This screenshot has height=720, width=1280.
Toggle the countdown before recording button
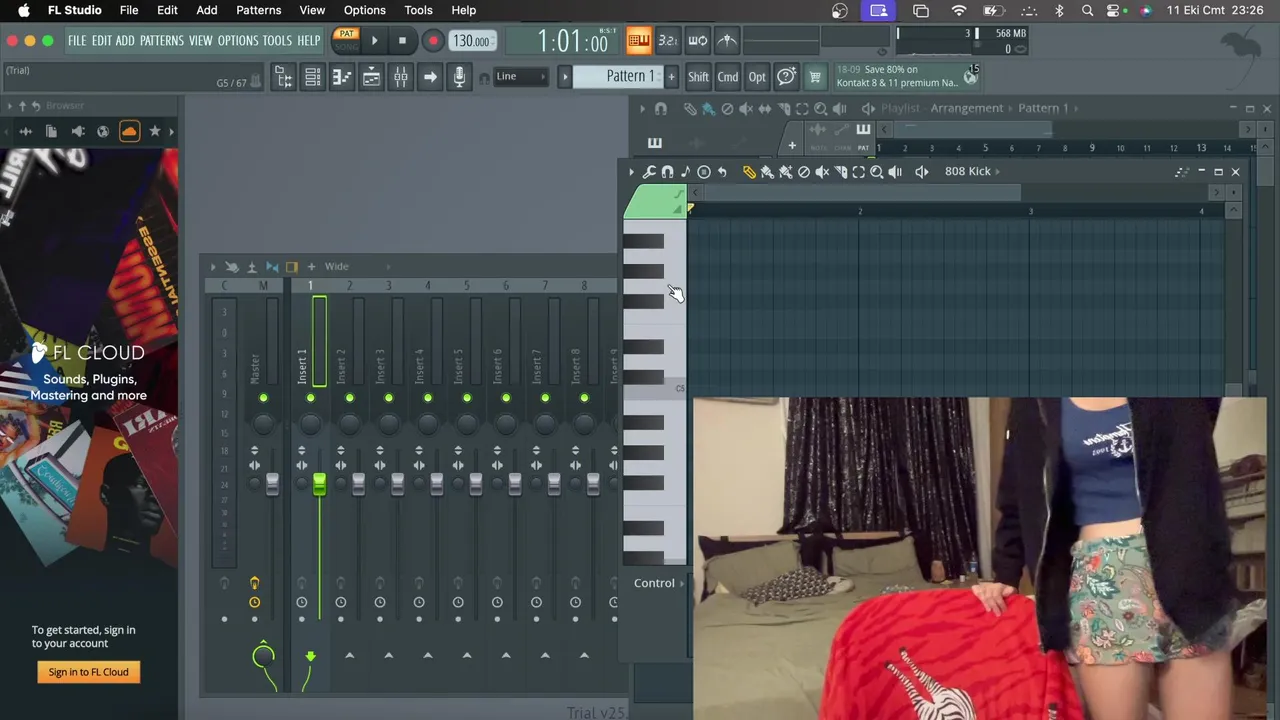pyautogui.click(x=668, y=41)
